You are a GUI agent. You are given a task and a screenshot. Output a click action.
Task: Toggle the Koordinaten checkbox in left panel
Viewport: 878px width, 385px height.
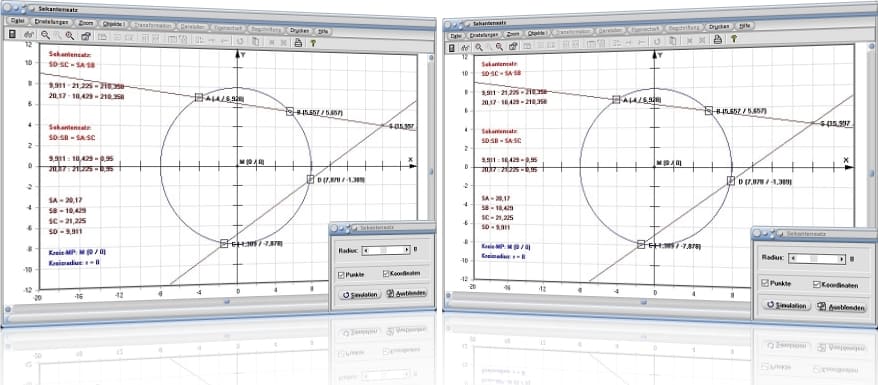click(386, 274)
